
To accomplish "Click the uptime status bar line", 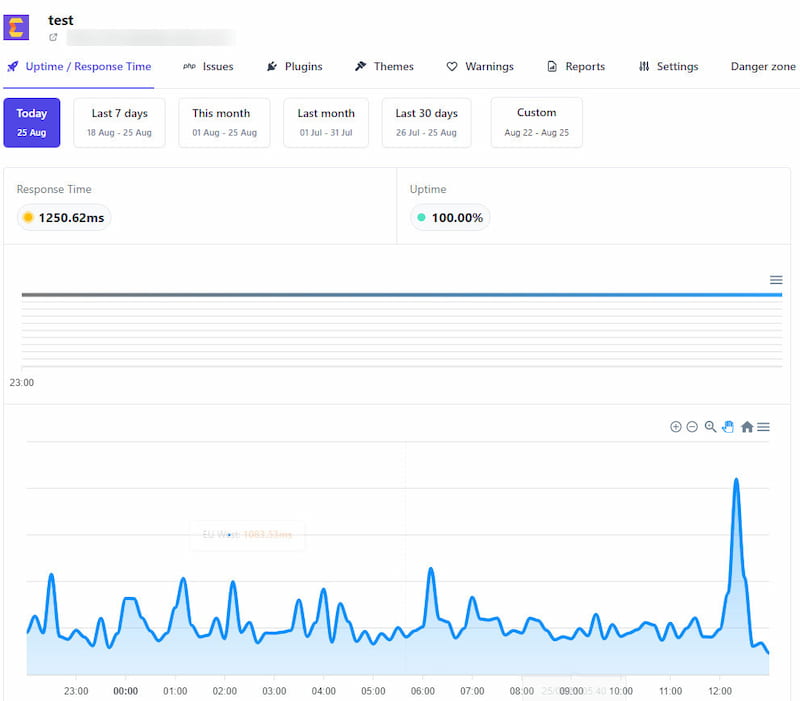I will [x=402, y=294].
